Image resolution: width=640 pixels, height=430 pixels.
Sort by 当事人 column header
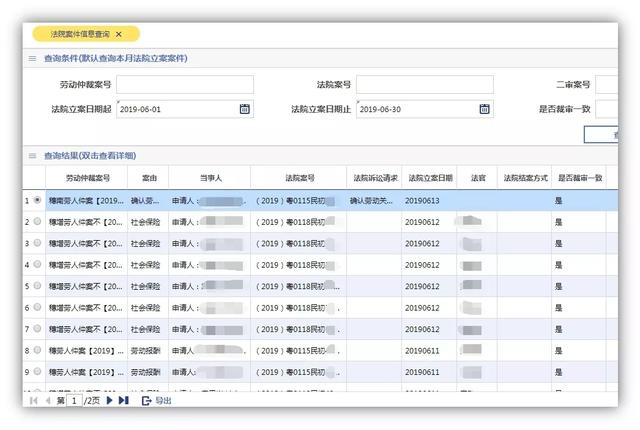211,178
